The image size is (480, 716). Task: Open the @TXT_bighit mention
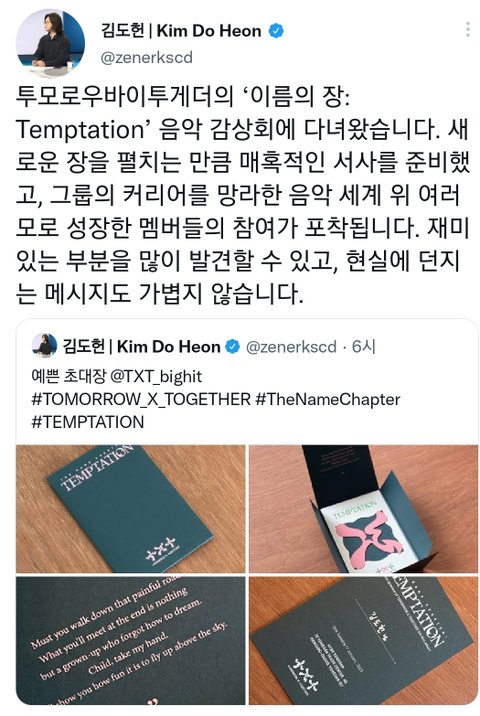click(156, 376)
